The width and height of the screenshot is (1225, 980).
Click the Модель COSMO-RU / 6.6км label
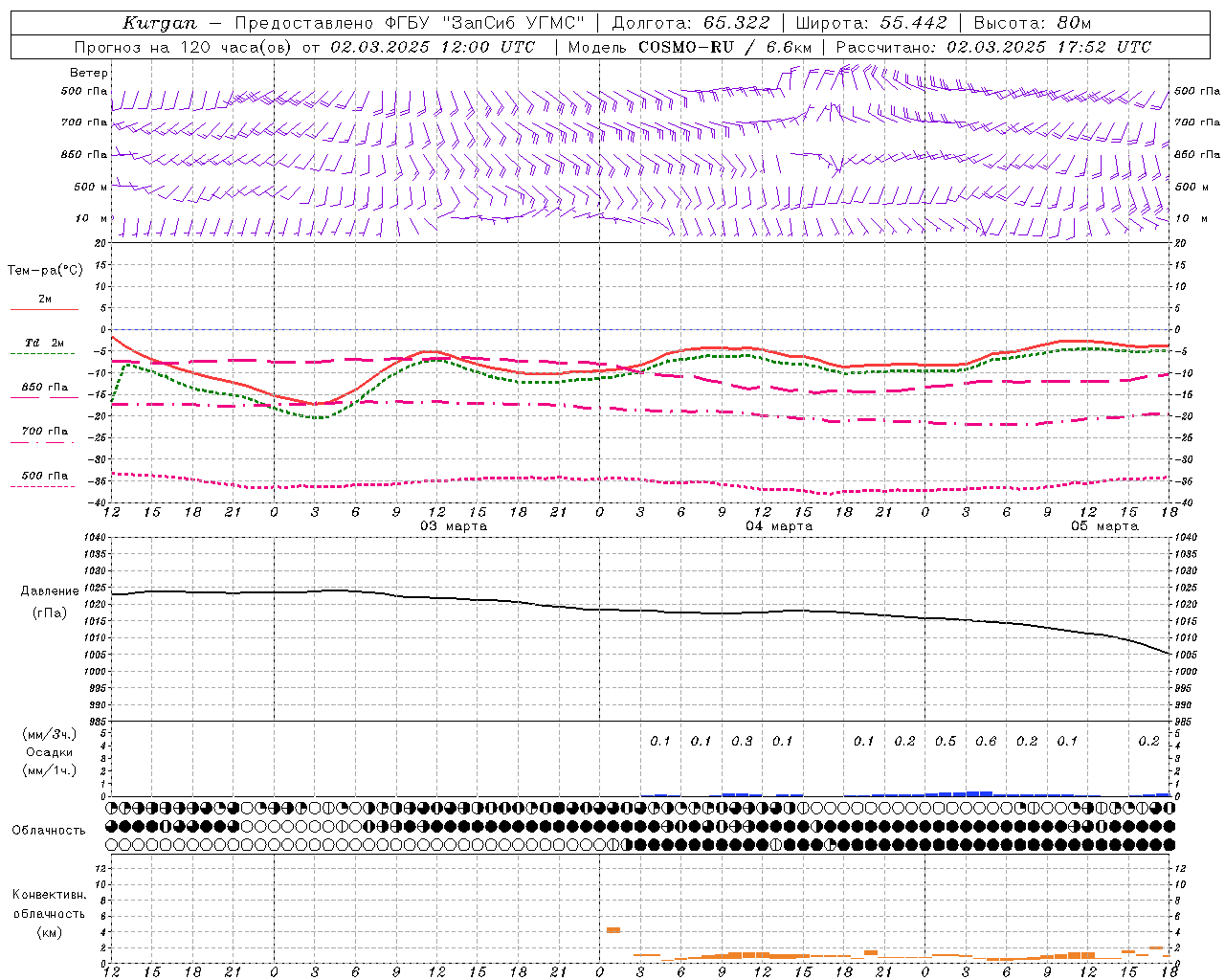tap(689, 47)
